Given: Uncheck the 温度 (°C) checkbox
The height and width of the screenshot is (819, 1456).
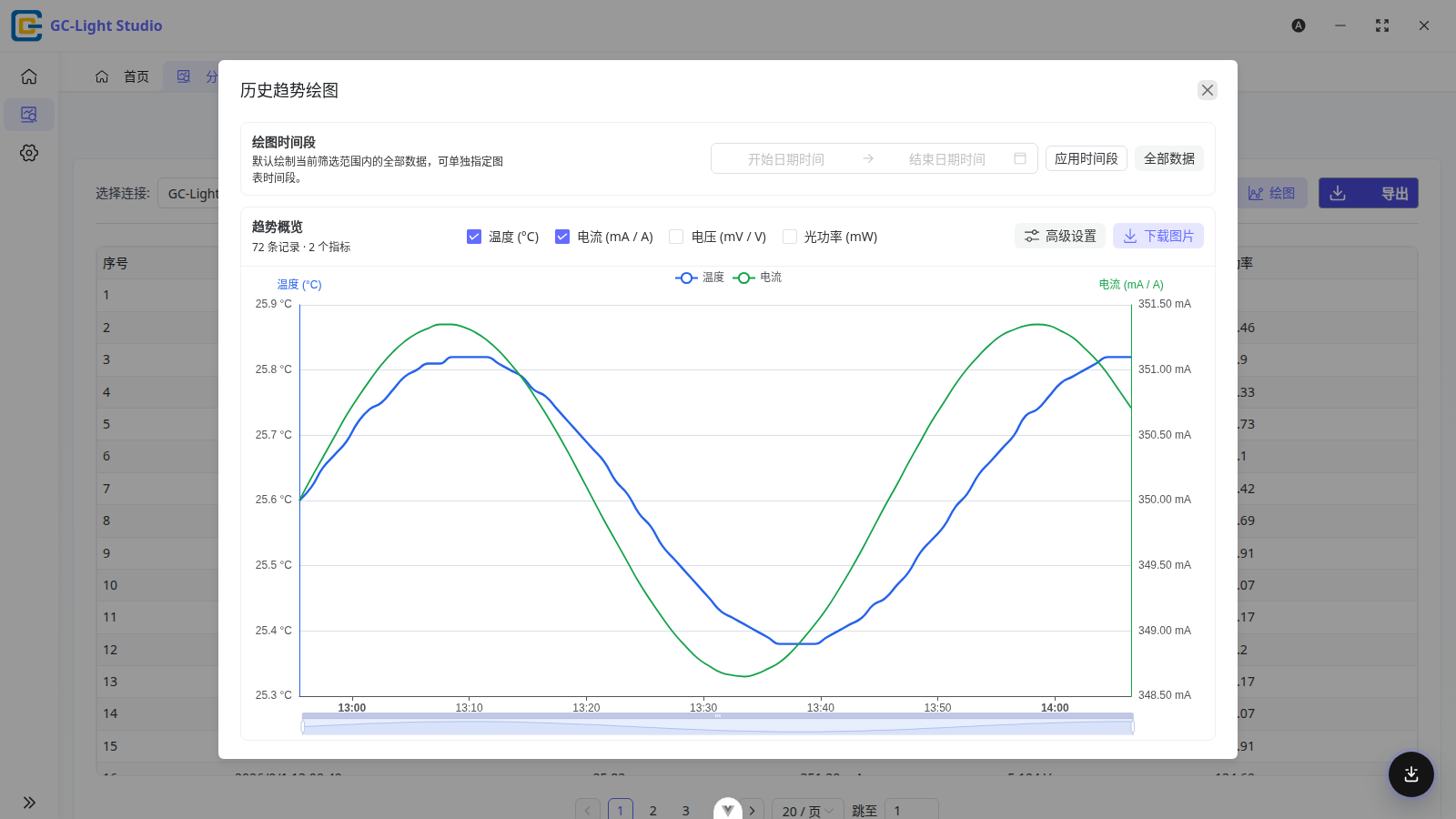Looking at the screenshot, I should [x=474, y=237].
